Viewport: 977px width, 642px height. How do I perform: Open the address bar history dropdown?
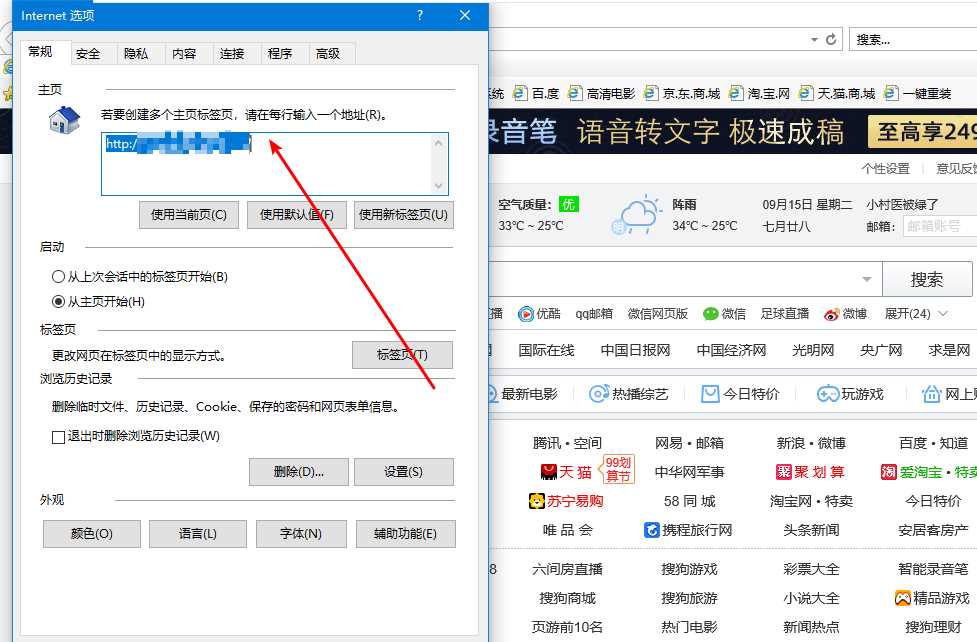(x=815, y=39)
